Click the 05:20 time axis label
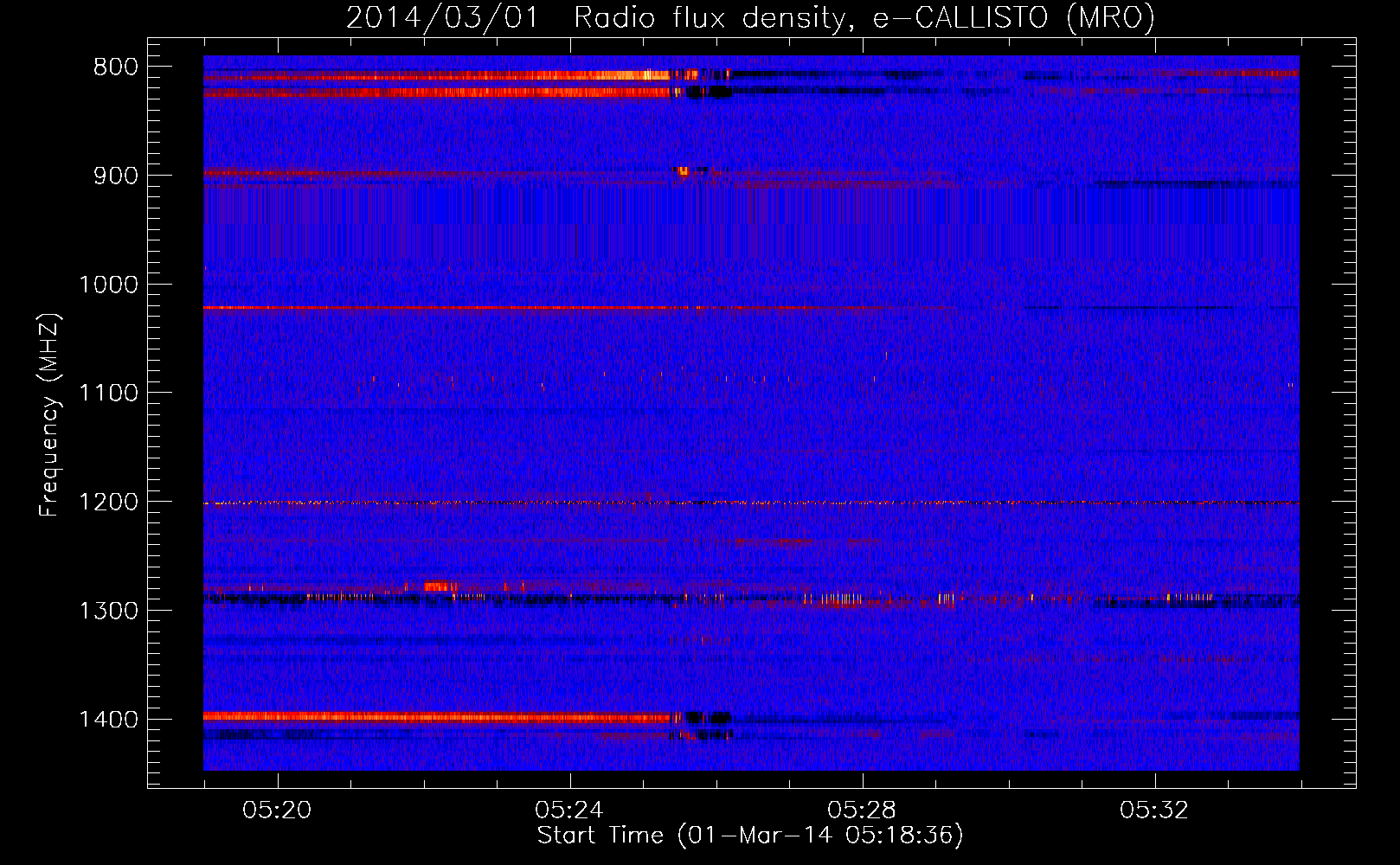This screenshot has height=865, width=1400. [277, 811]
